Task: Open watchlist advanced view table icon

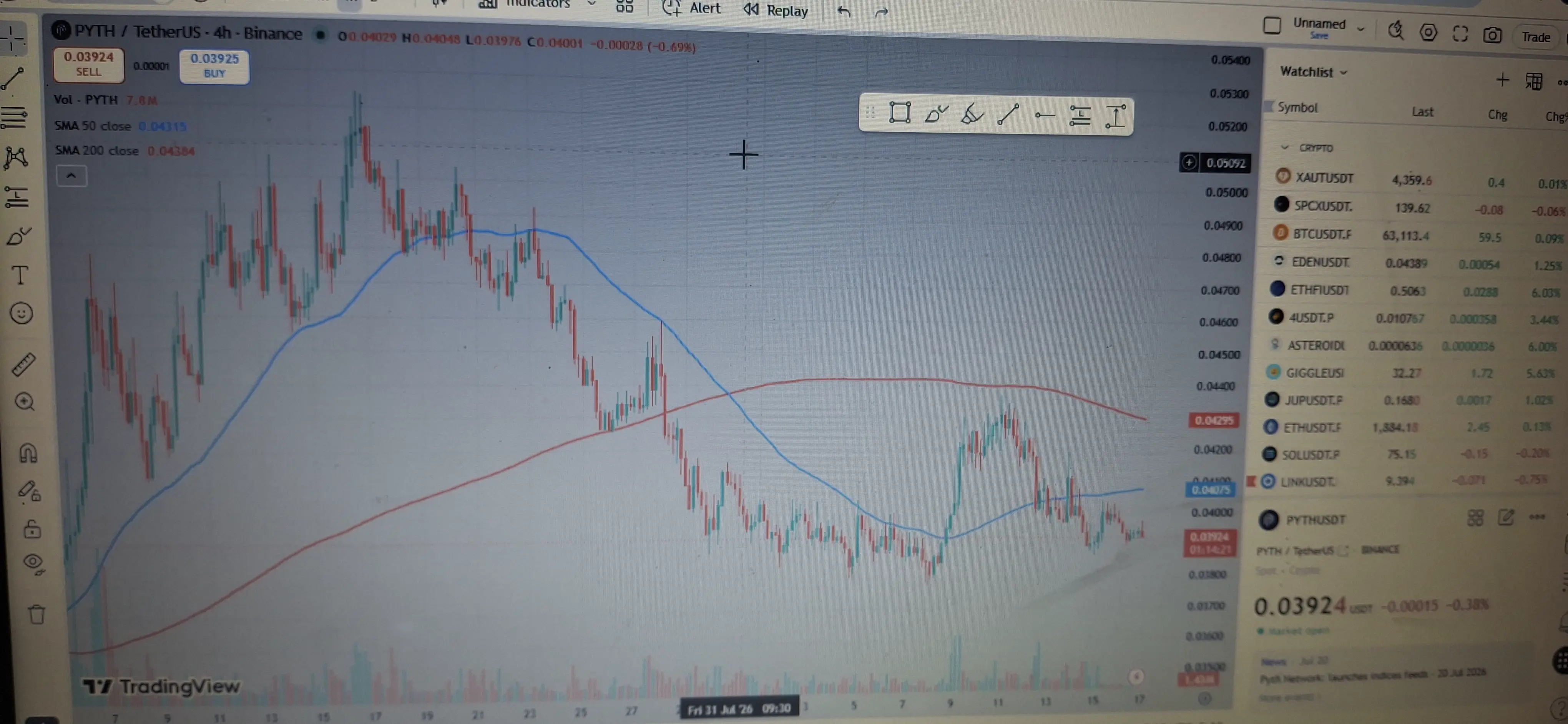Action: pyautogui.click(x=1534, y=81)
